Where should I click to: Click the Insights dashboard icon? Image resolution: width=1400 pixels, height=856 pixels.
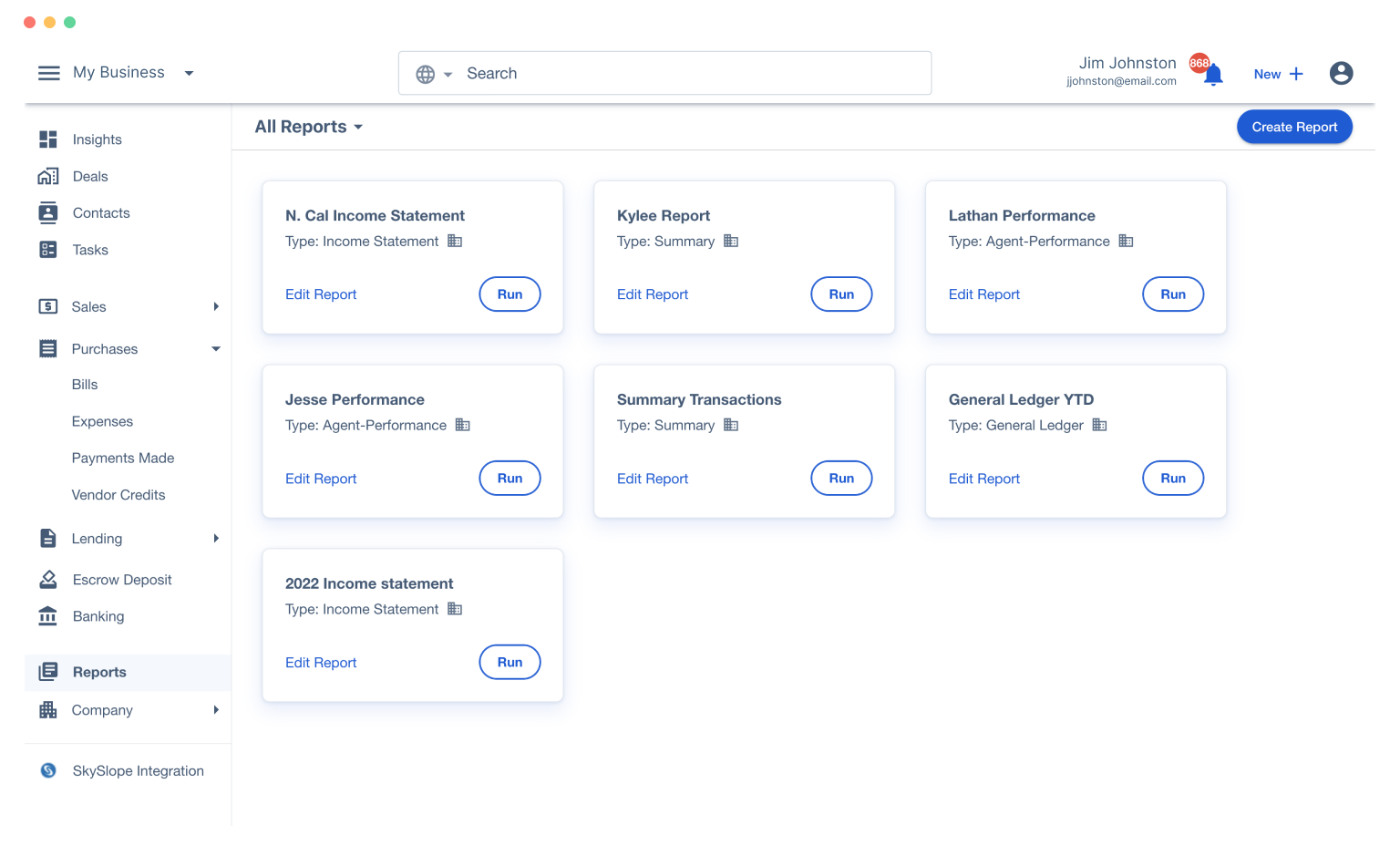(48, 139)
